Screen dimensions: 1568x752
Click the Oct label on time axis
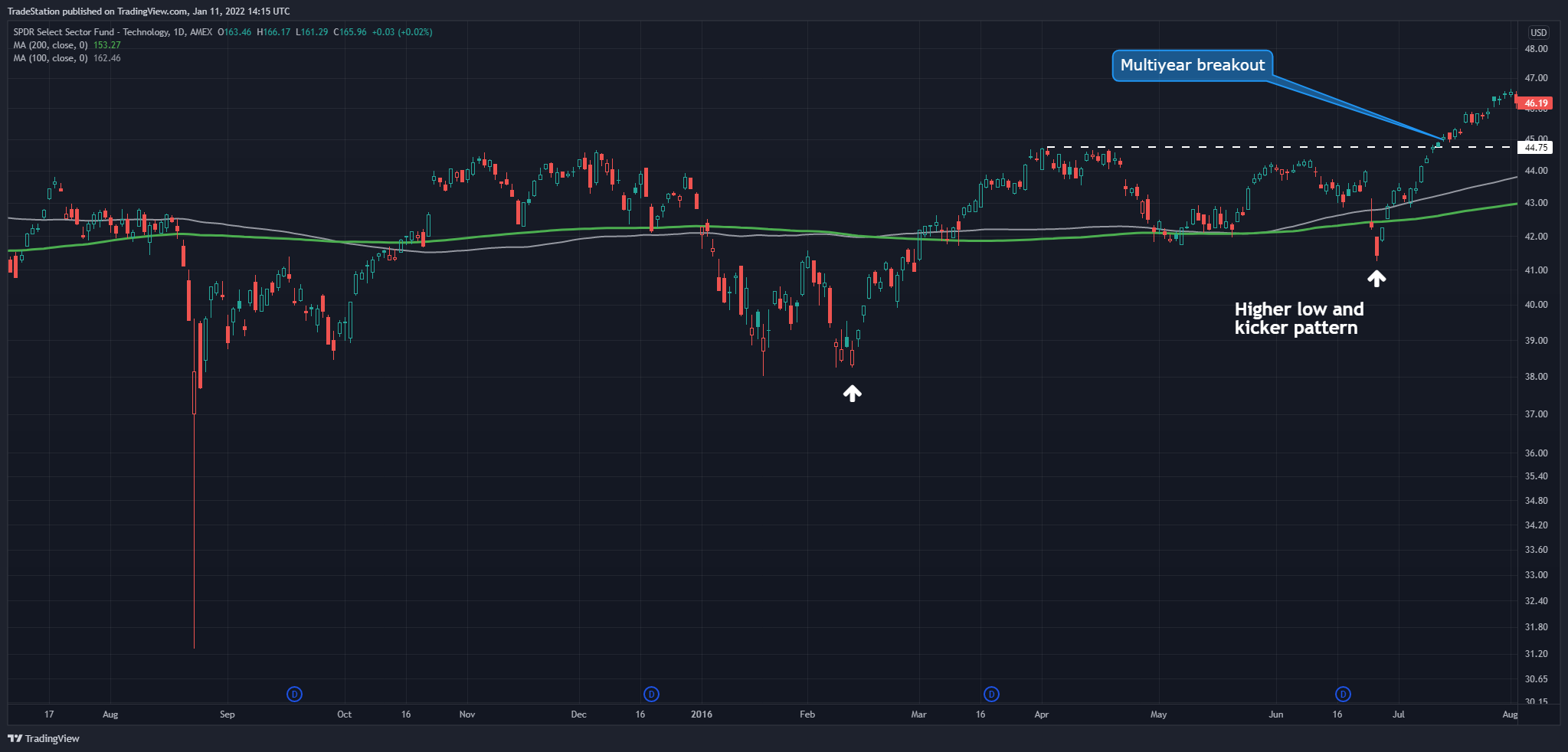pos(344,714)
